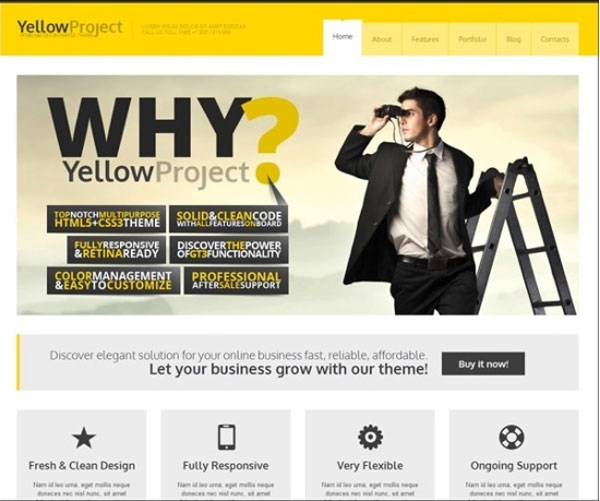The height and width of the screenshot is (501, 600).
Task: Go to the About menu item
Action: (x=382, y=39)
